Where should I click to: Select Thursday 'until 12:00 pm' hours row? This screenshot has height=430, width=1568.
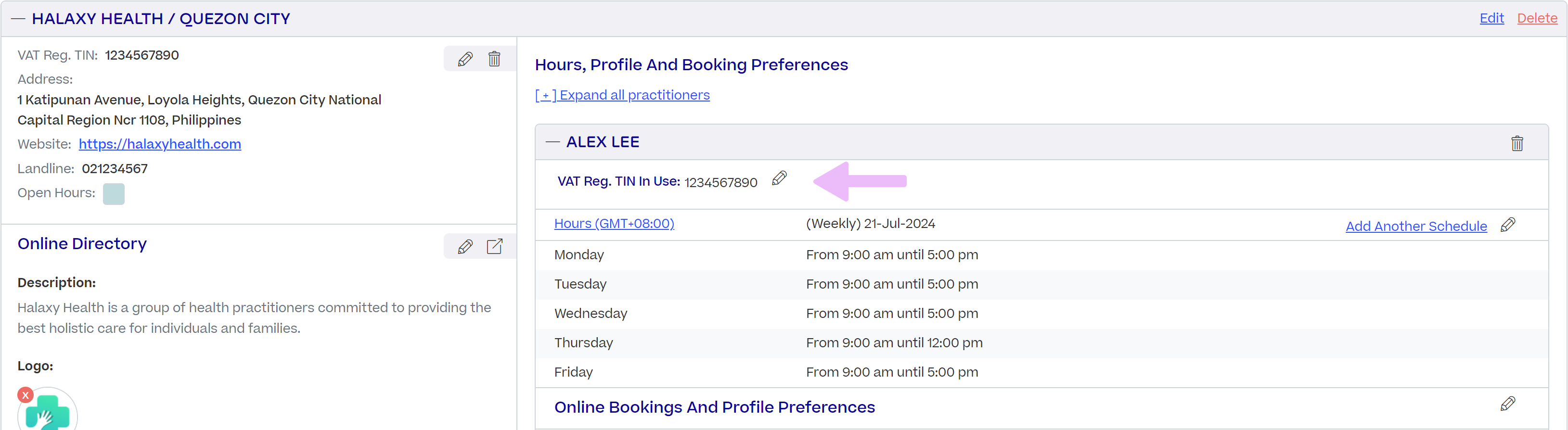point(1041,342)
